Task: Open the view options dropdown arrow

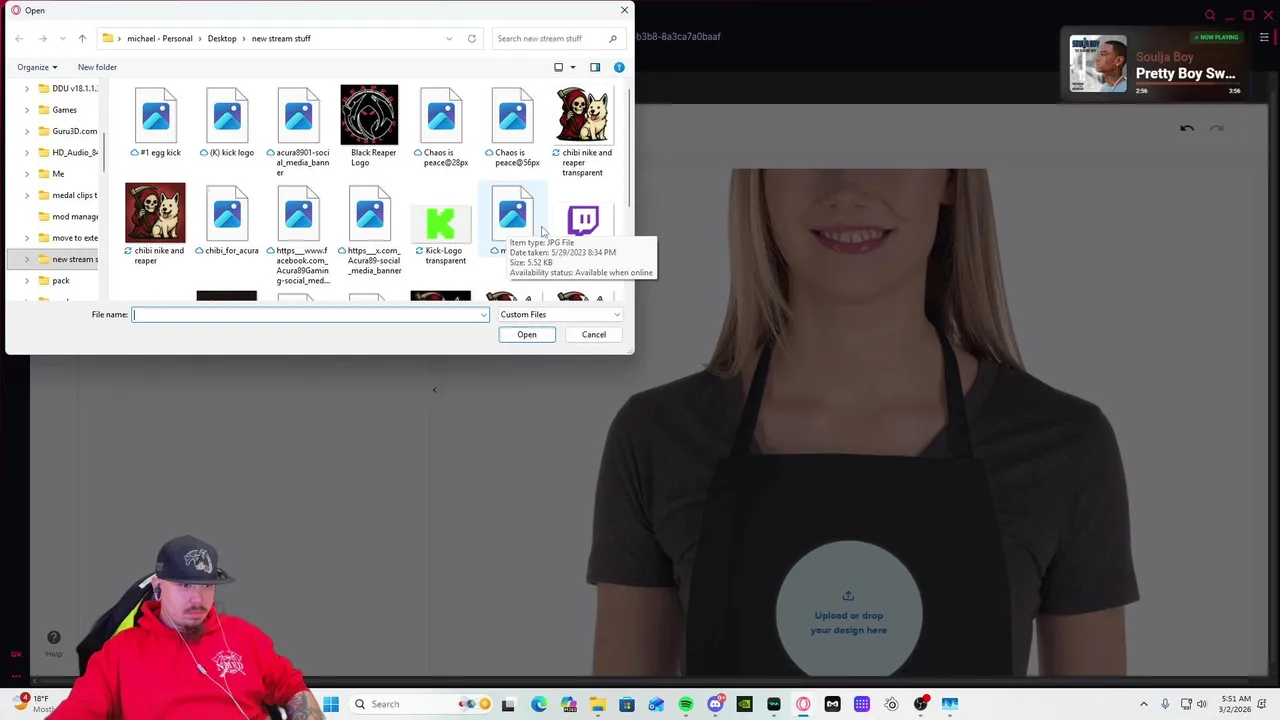Action: click(x=573, y=67)
